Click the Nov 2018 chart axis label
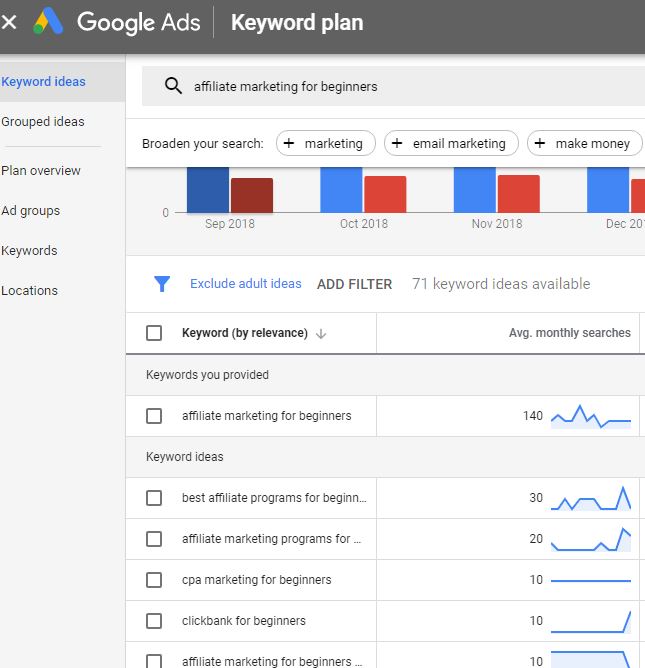 pyautogui.click(x=497, y=224)
